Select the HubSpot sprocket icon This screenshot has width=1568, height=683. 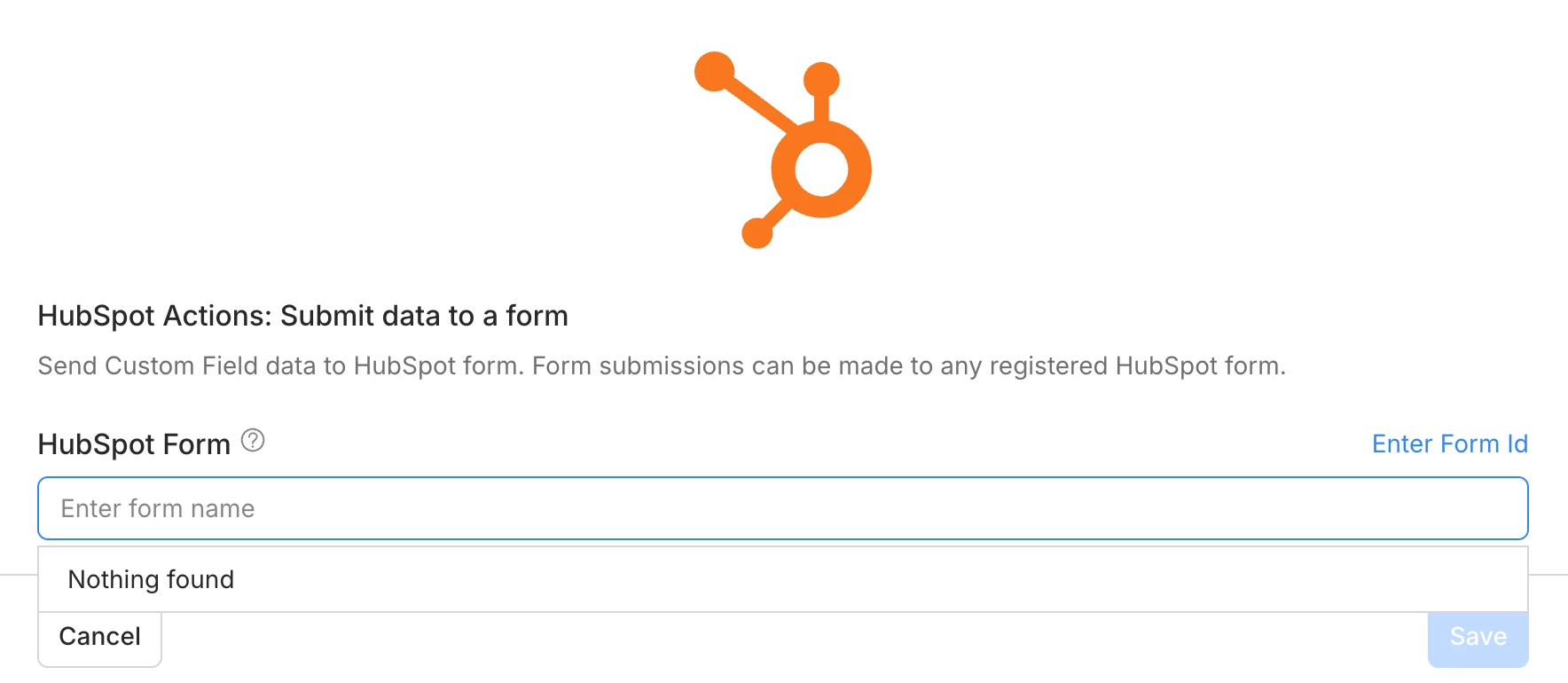[783, 149]
